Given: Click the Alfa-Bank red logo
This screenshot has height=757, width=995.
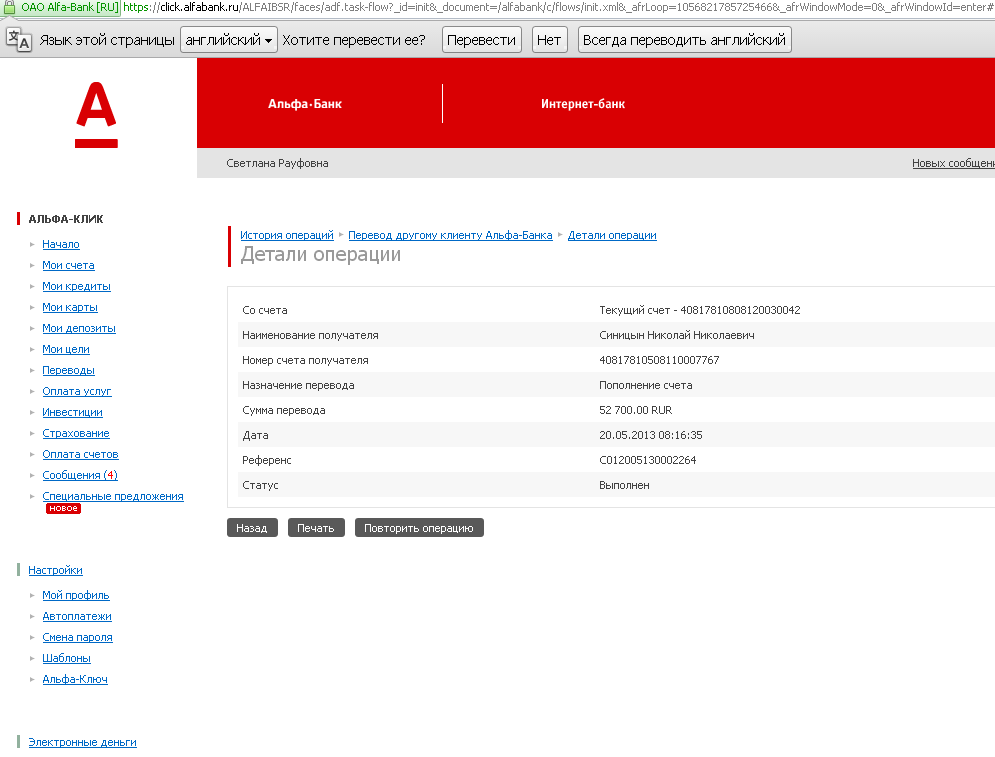Looking at the screenshot, I should [x=96, y=116].
